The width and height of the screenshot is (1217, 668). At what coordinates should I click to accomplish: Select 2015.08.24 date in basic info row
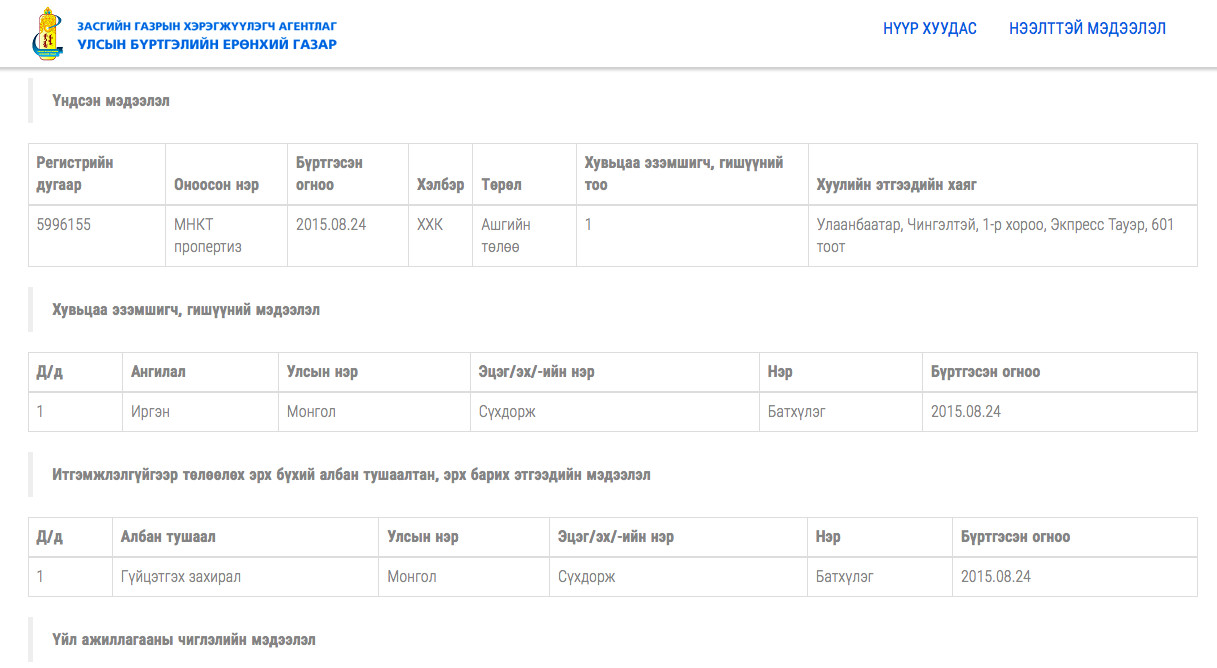[348, 236]
